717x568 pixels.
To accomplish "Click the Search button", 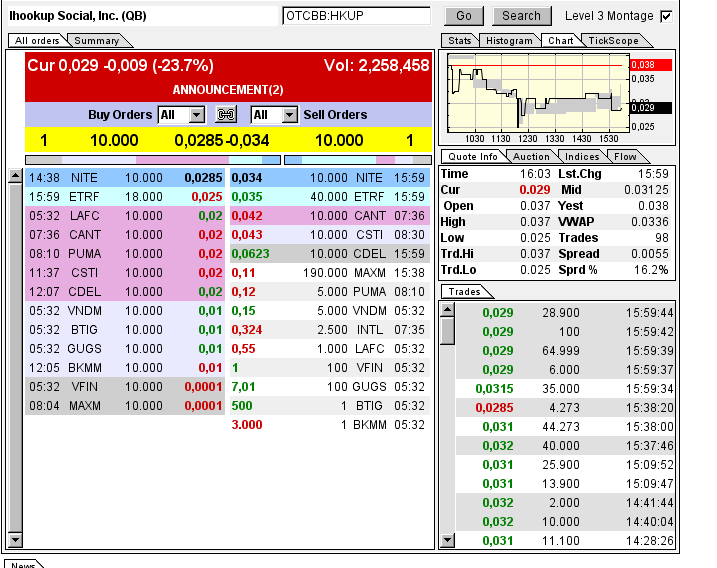I will click(x=521, y=16).
